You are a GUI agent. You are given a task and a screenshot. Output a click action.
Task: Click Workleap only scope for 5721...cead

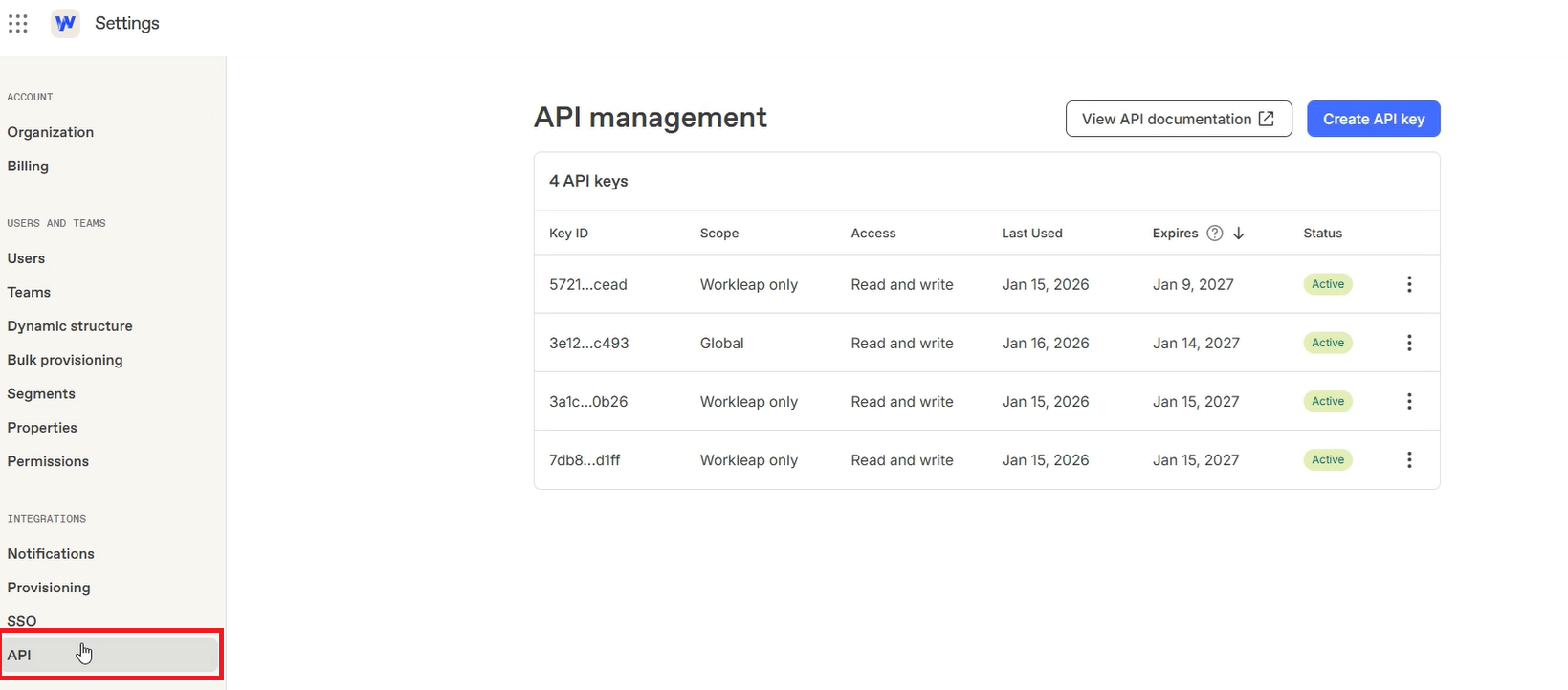(x=749, y=284)
